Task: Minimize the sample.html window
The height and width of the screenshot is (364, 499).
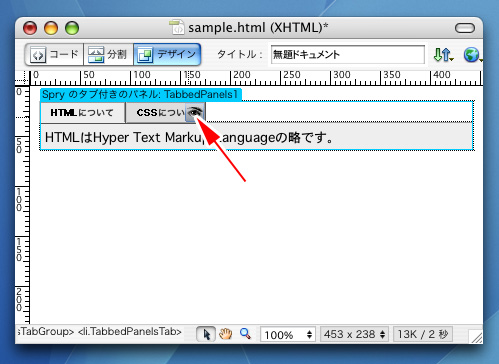Action: pos(51,28)
